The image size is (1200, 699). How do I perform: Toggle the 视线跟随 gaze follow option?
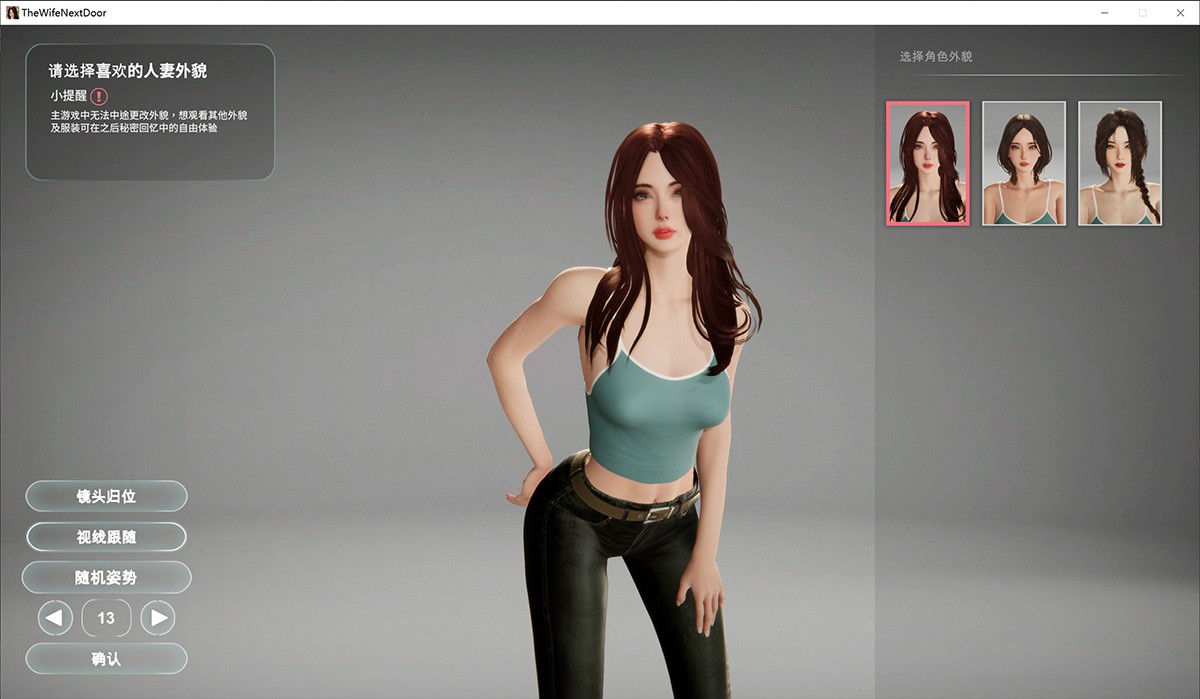pos(106,537)
